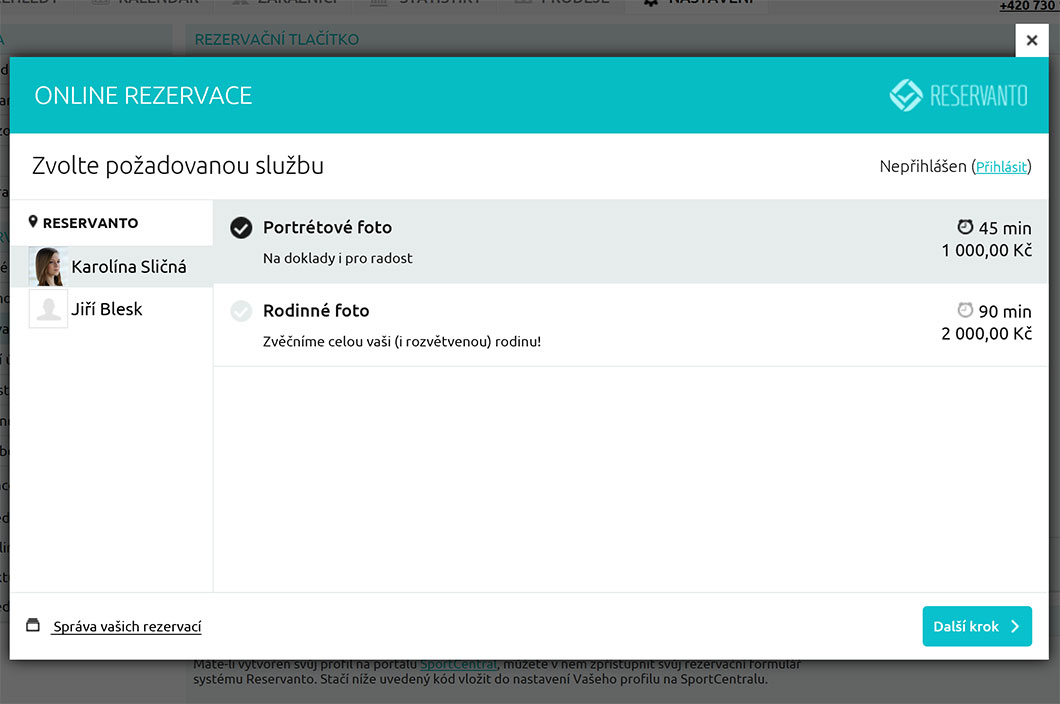Open Správa vašich rezervací link
Viewport: 1060px width, 704px height.
[x=127, y=627]
